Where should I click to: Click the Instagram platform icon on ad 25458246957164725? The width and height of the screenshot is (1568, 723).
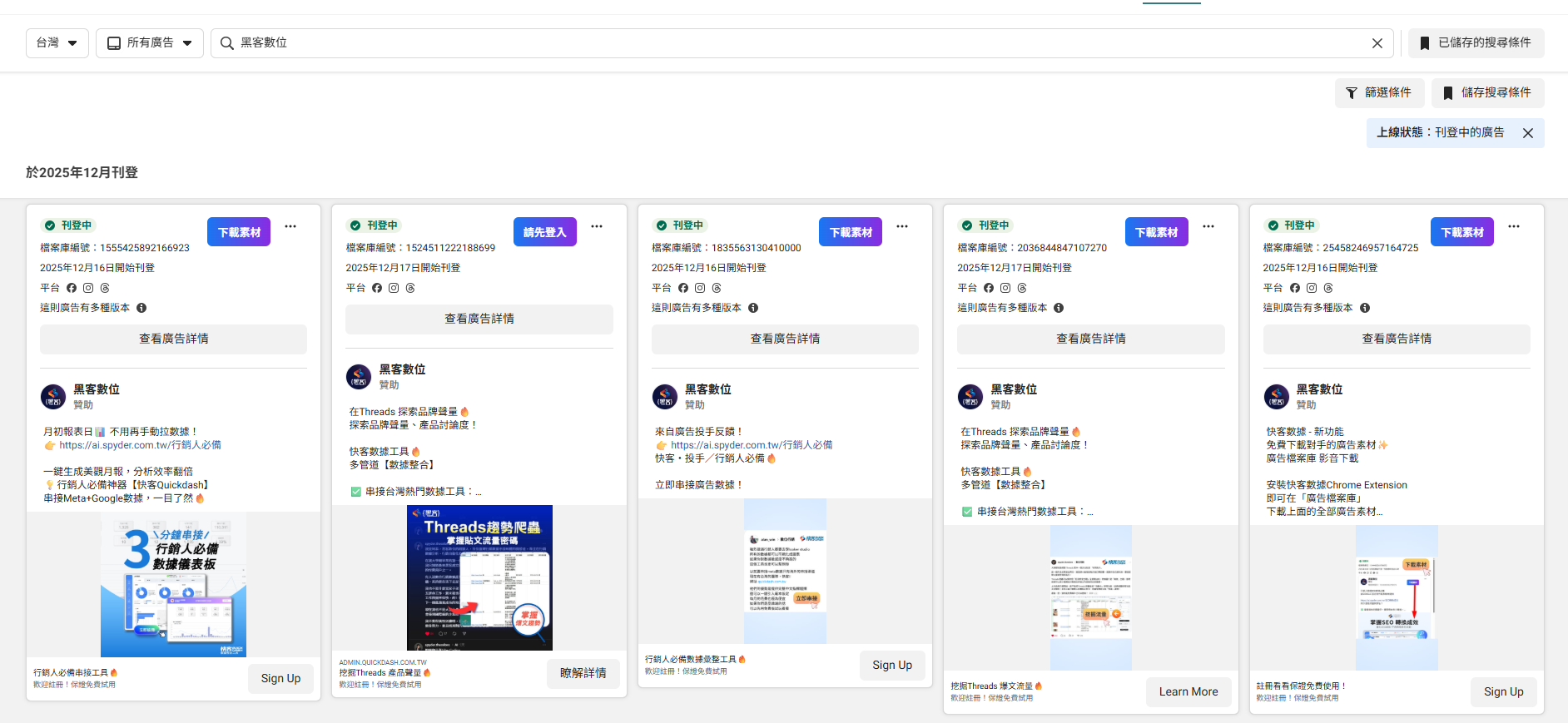[1312, 288]
